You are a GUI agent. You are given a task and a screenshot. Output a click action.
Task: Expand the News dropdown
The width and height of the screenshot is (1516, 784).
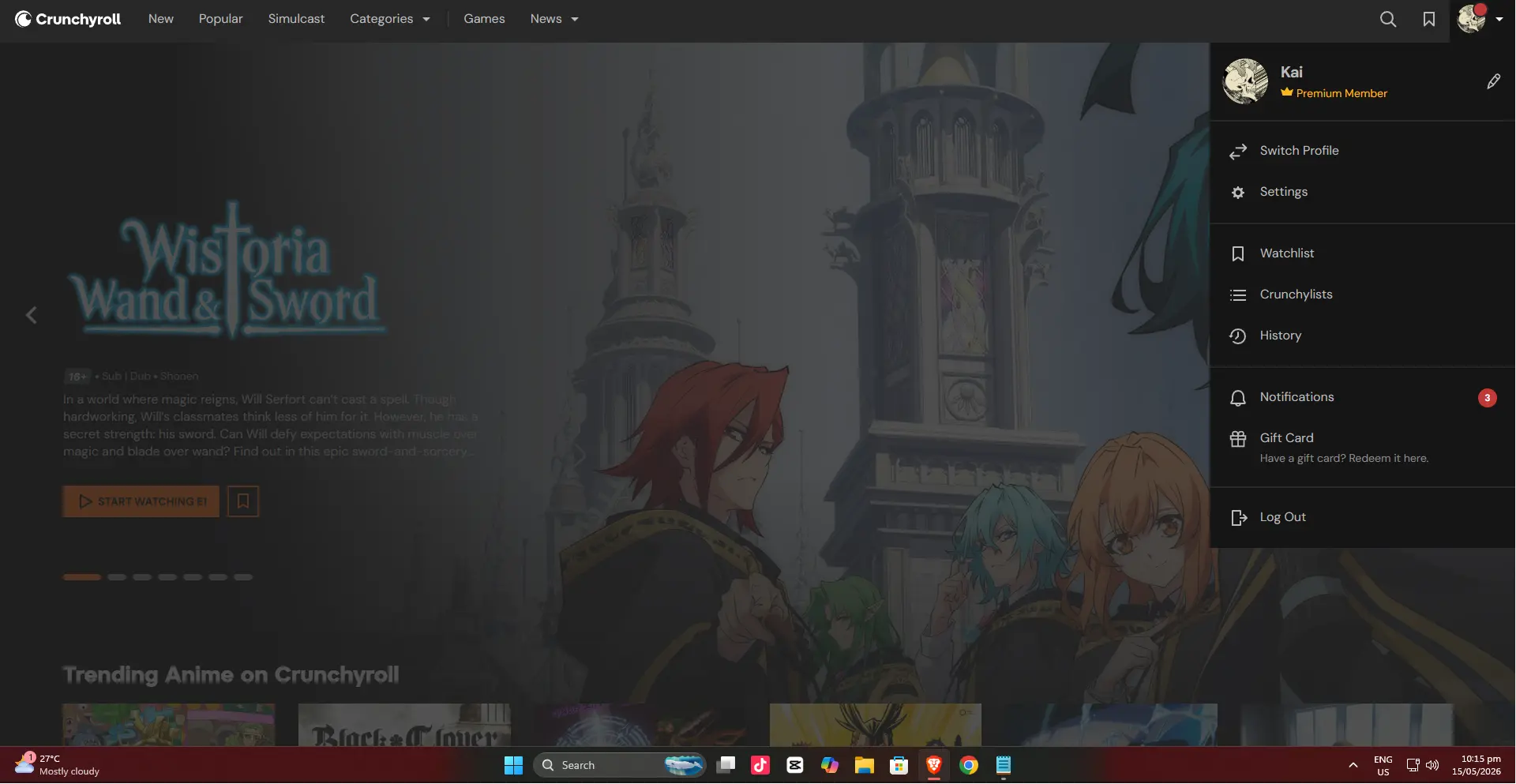[x=554, y=19]
